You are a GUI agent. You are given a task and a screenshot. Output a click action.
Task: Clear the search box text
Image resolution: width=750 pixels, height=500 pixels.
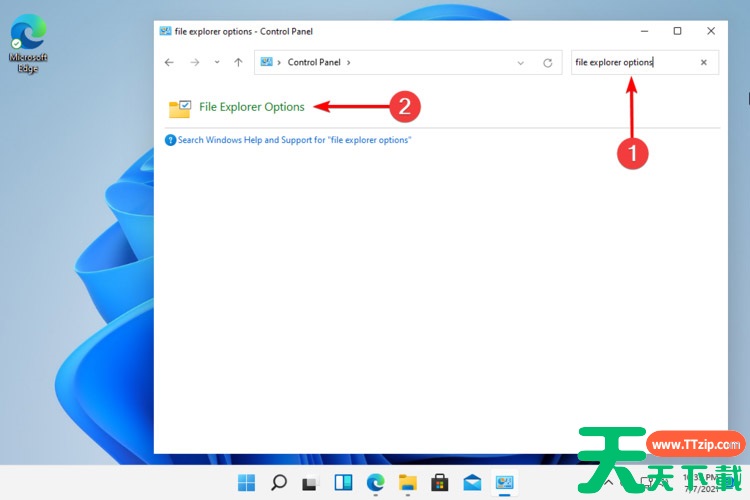704,62
